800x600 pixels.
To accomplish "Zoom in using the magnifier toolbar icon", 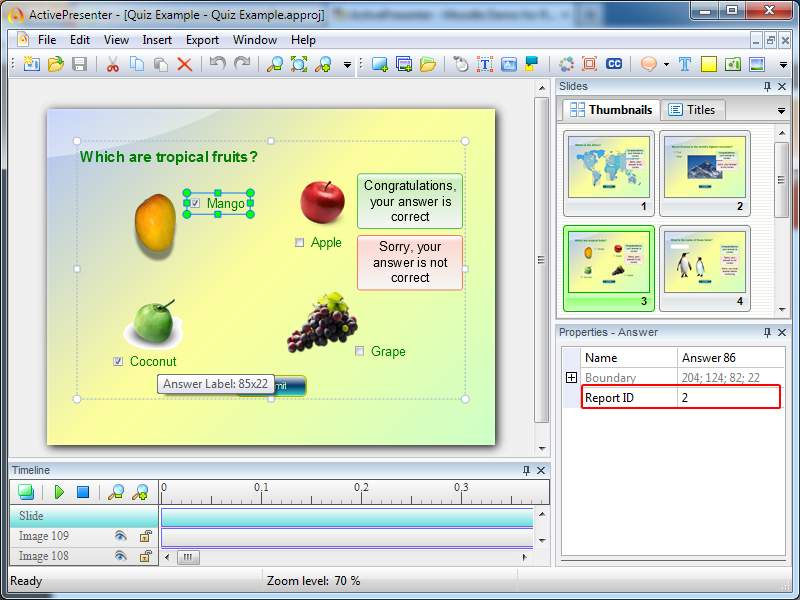I will coord(324,64).
